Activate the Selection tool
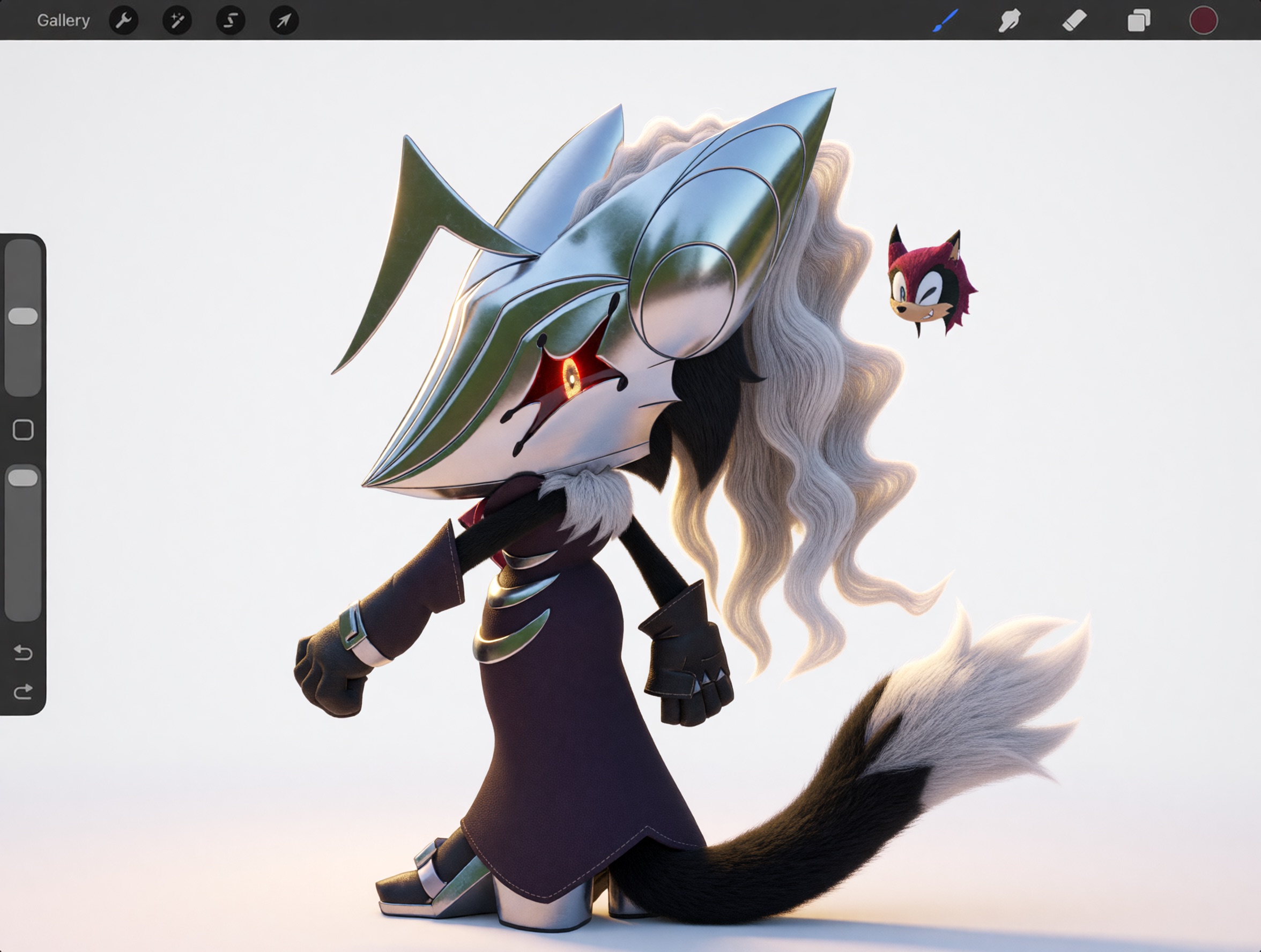Image resolution: width=1261 pixels, height=952 pixels. coord(231,20)
